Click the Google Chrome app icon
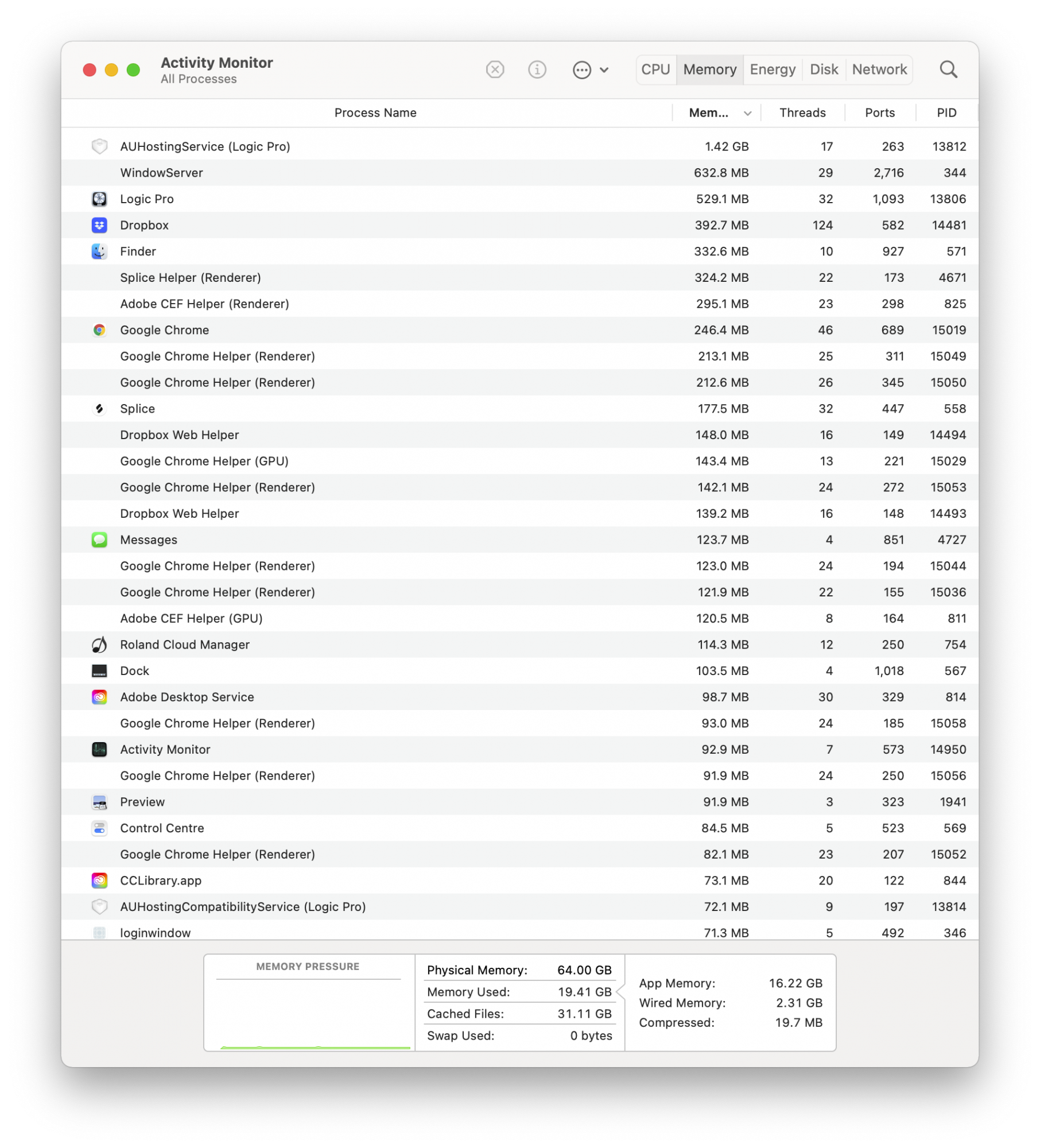 (x=99, y=330)
